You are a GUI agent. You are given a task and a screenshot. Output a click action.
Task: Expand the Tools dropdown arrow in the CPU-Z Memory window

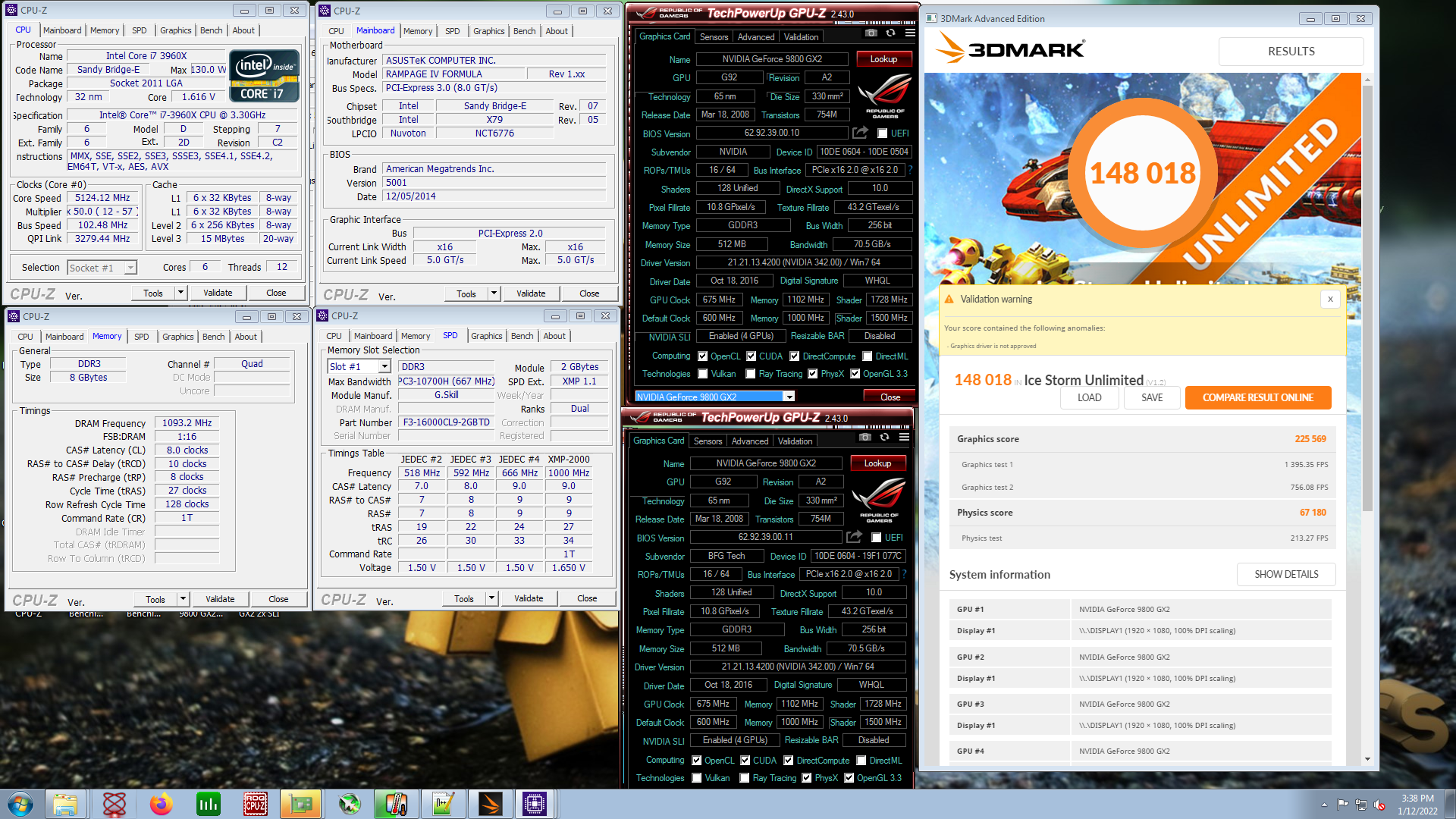[183, 599]
